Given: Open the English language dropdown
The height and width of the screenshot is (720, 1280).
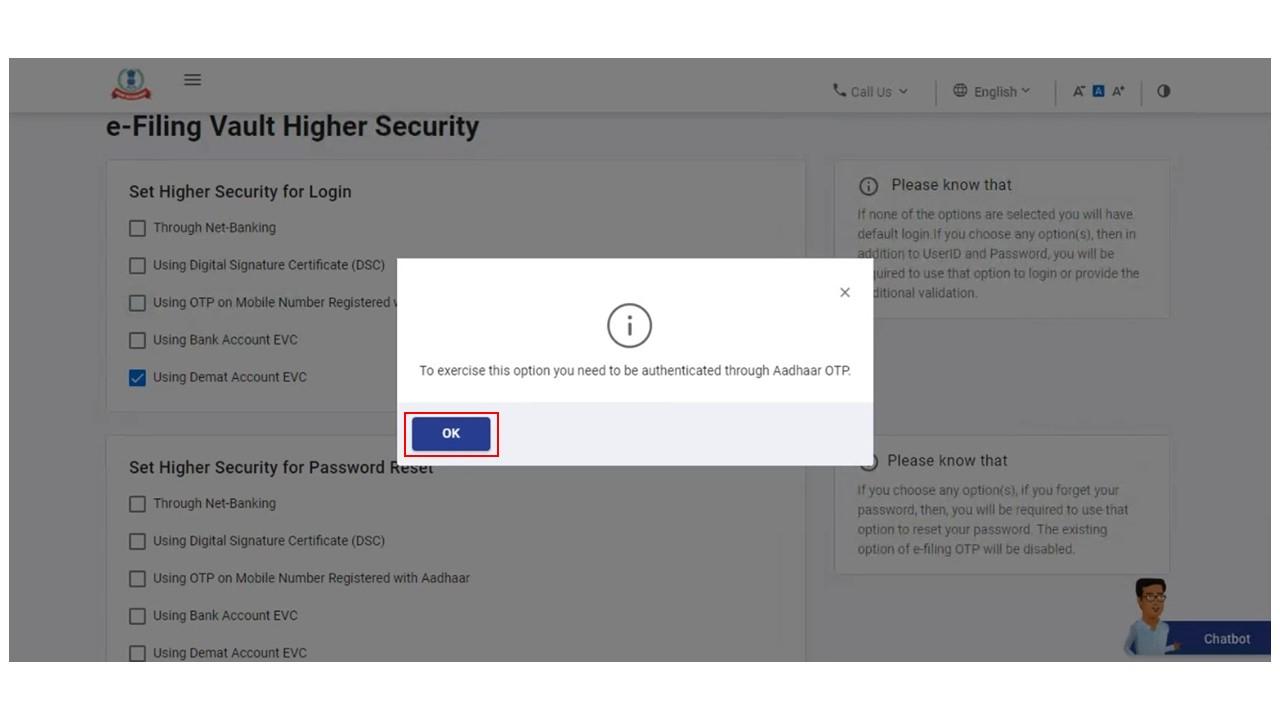Looking at the screenshot, I should (995, 91).
